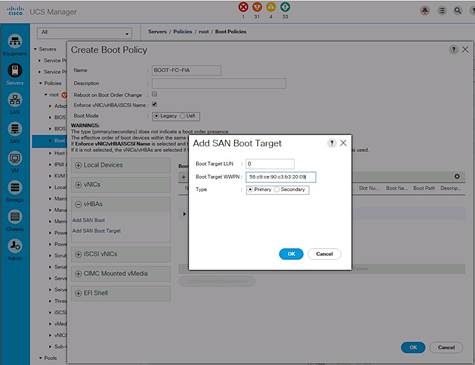Screen dimensions: 475x365
Task: Toggle Enforce vNIC/vHBA/iSCSI Name checkbox
Action: pyautogui.click(x=154, y=104)
